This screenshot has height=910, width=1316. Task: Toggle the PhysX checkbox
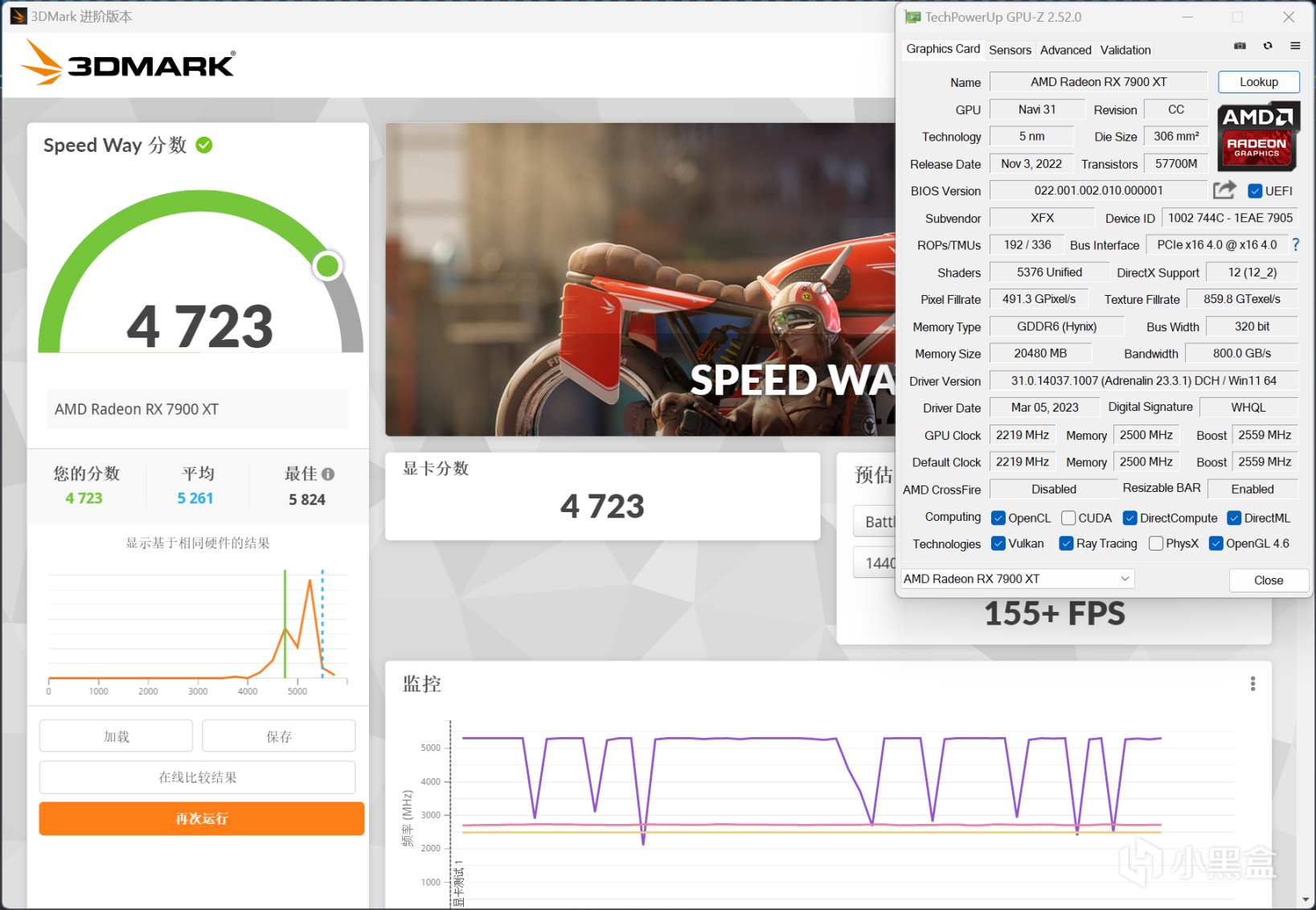tap(1156, 543)
